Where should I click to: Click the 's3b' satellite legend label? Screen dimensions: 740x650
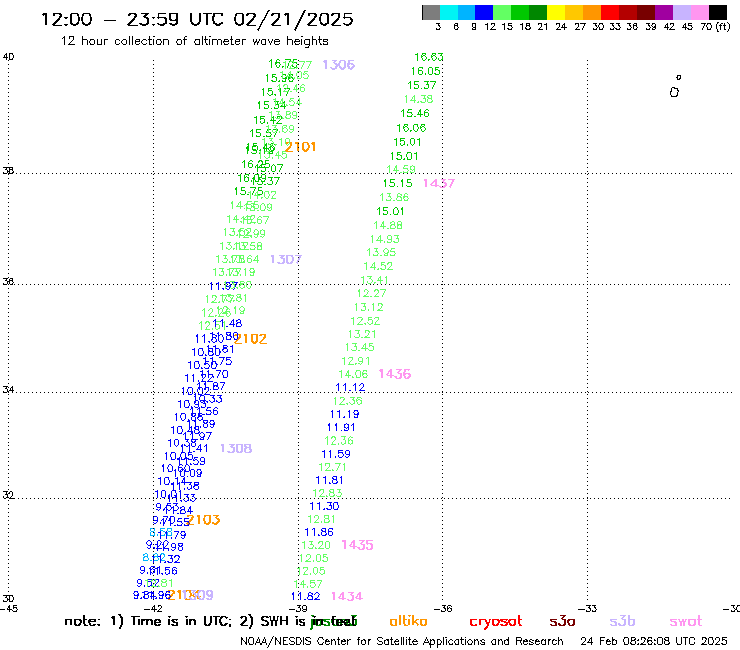(x=622, y=621)
